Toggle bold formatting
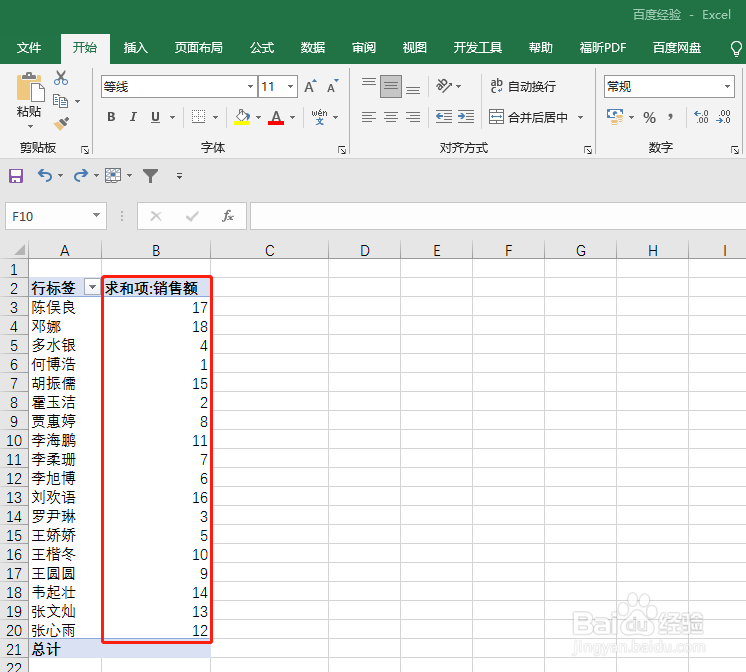This screenshot has width=746, height=672. 111,117
